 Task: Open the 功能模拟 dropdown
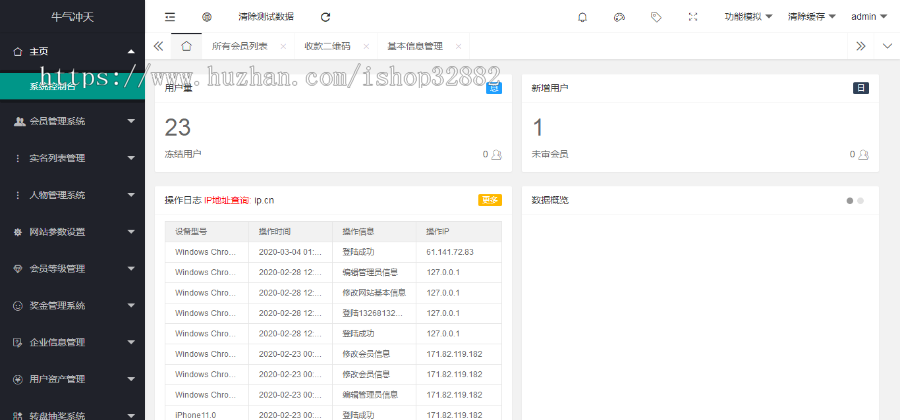748,17
